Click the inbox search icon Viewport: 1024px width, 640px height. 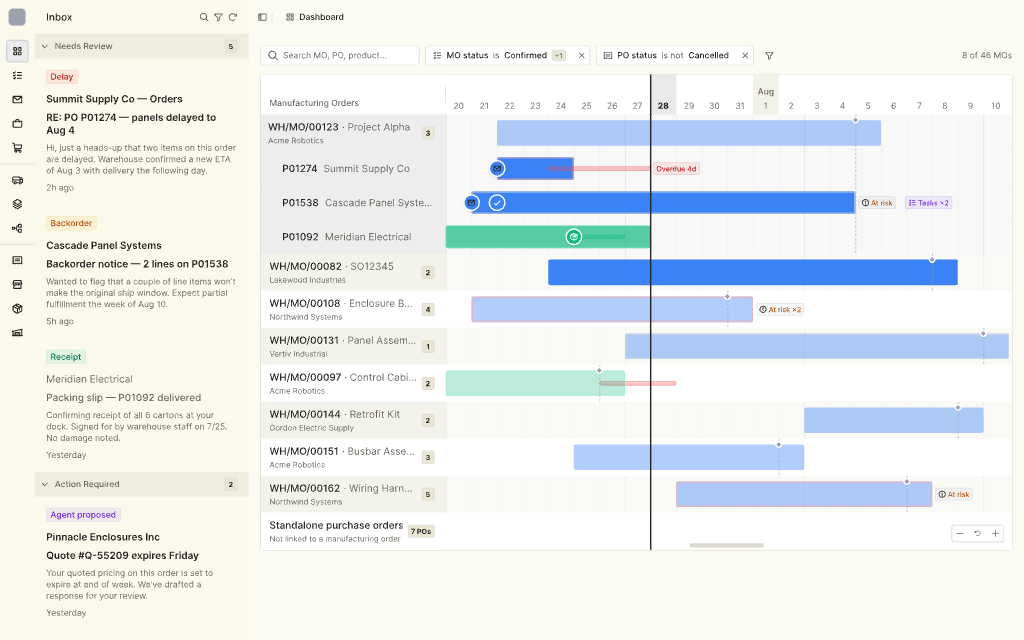[204, 17]
